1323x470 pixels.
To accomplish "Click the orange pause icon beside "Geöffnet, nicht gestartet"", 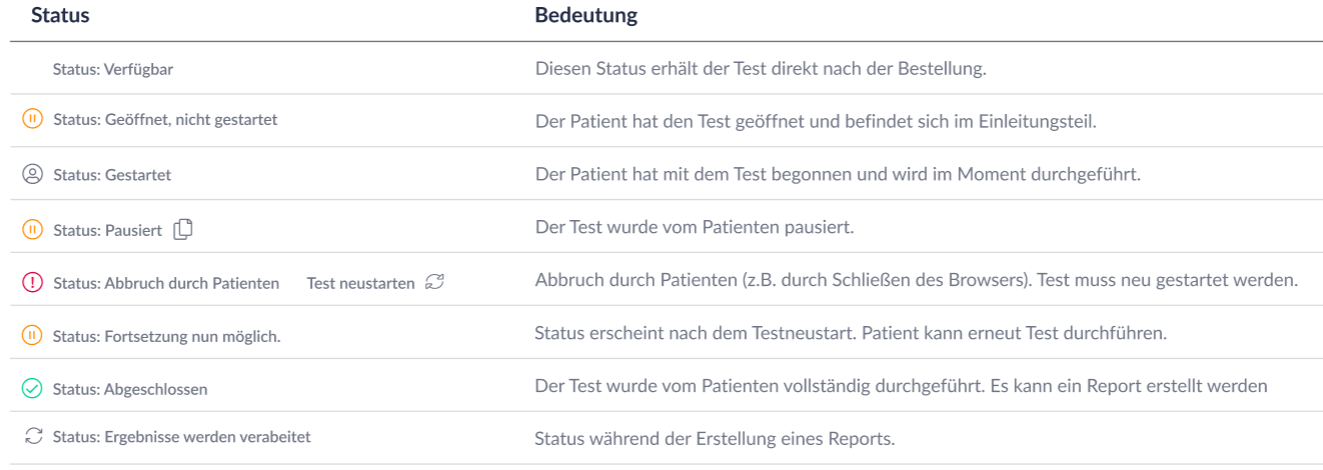I will click(32, 120).
